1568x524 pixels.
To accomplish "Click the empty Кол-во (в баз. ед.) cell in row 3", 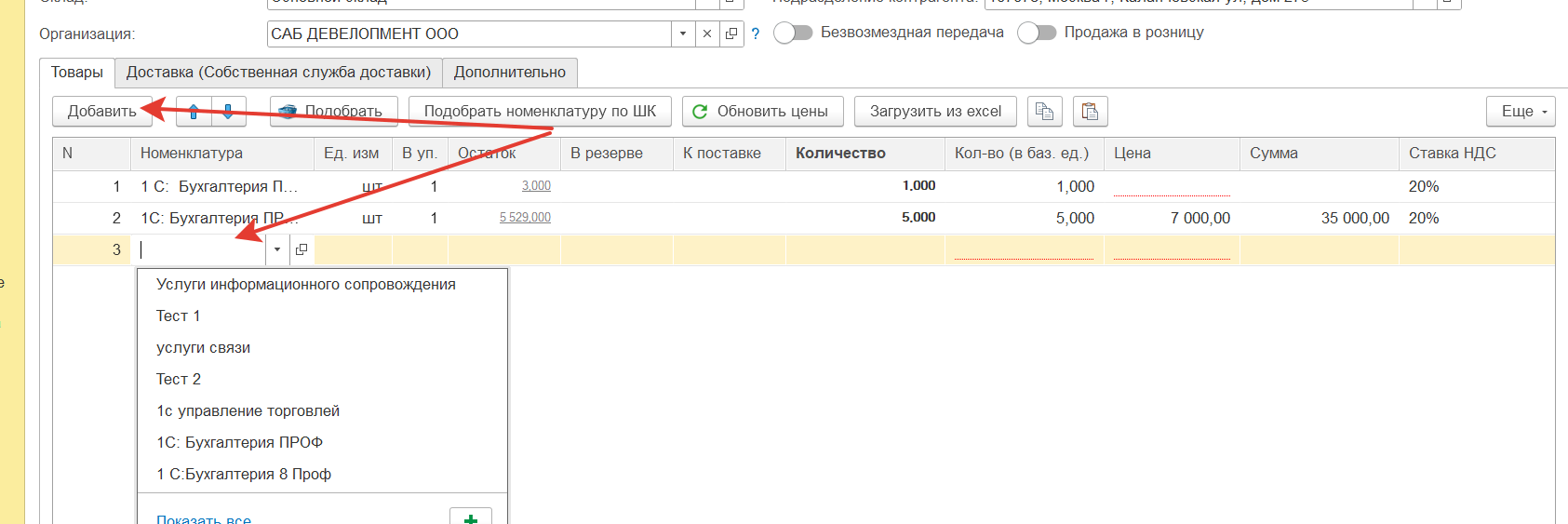I will (x=1025, y=249).
